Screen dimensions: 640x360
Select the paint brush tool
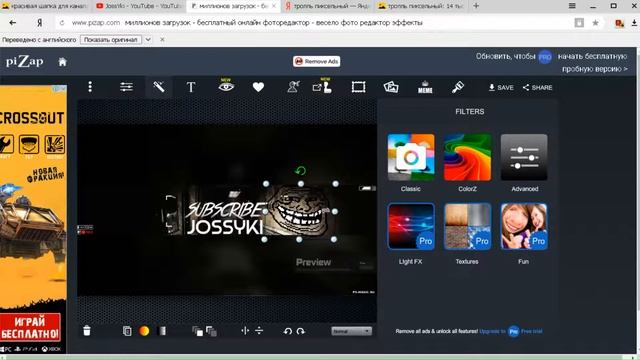click(458, 87)
